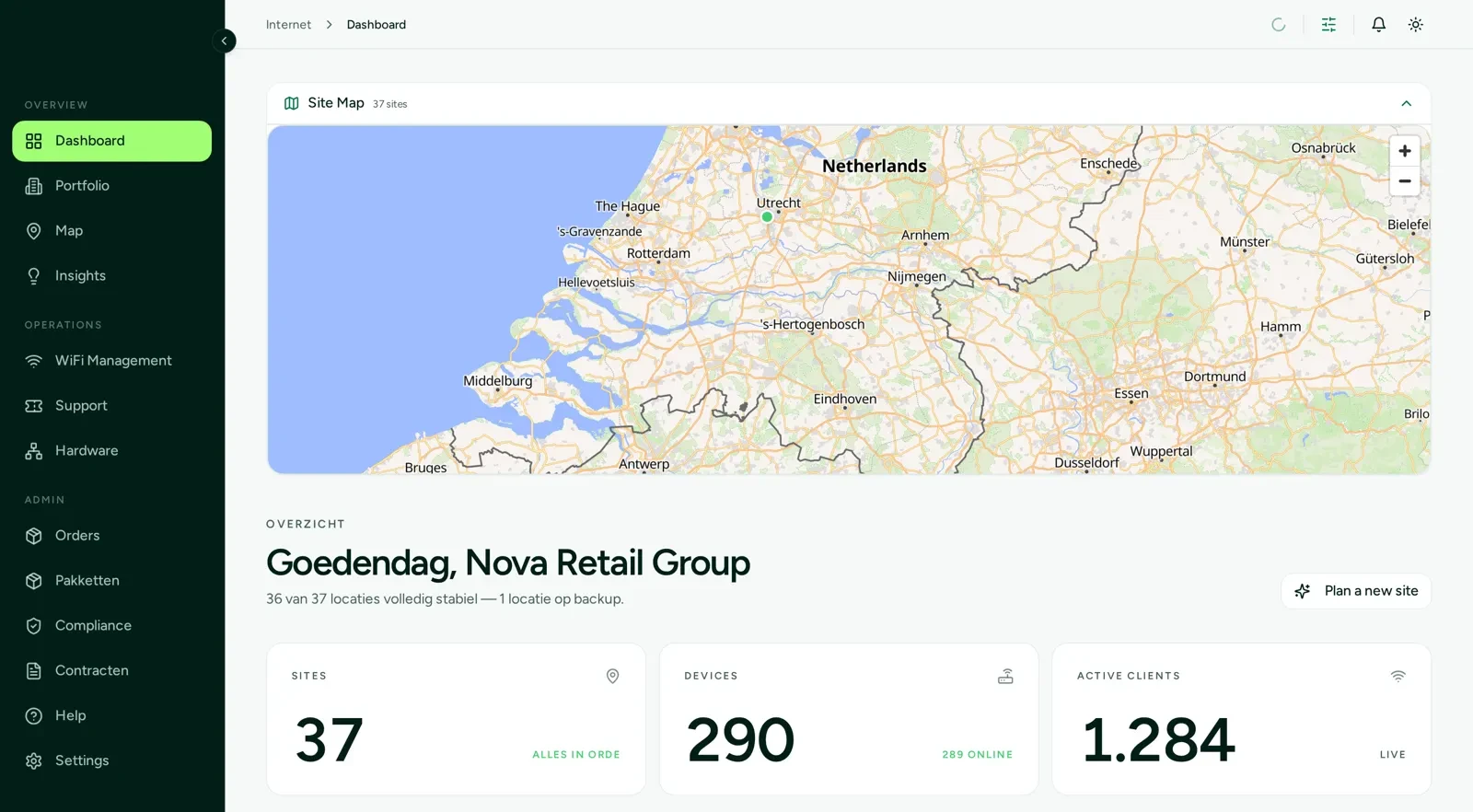The width and height of the screenshot is (1473, 812).
Task: Click the Compliance shield icon
Action: (x=34, y=626)
